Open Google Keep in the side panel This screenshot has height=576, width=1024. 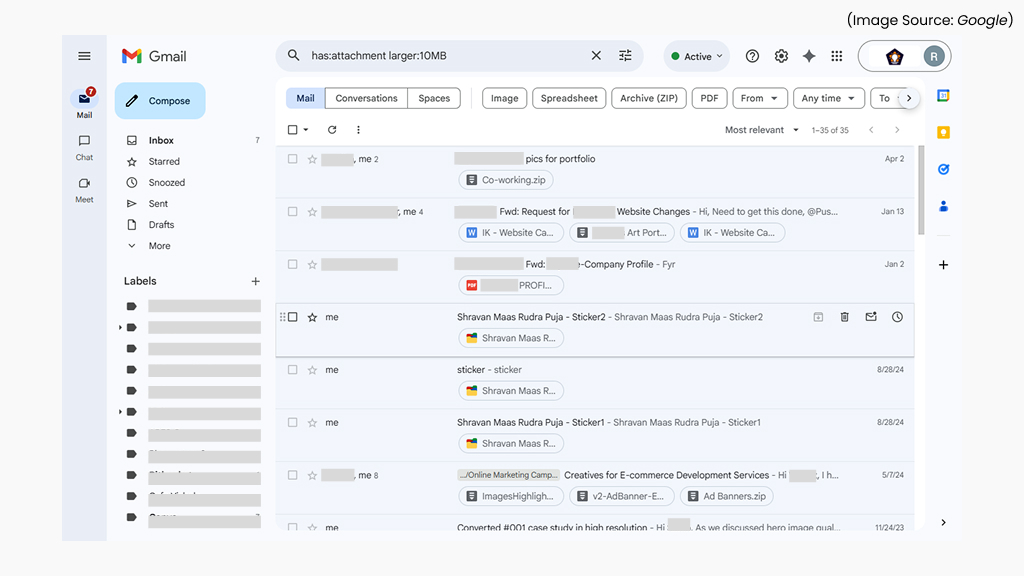click(x=942, y=132)
